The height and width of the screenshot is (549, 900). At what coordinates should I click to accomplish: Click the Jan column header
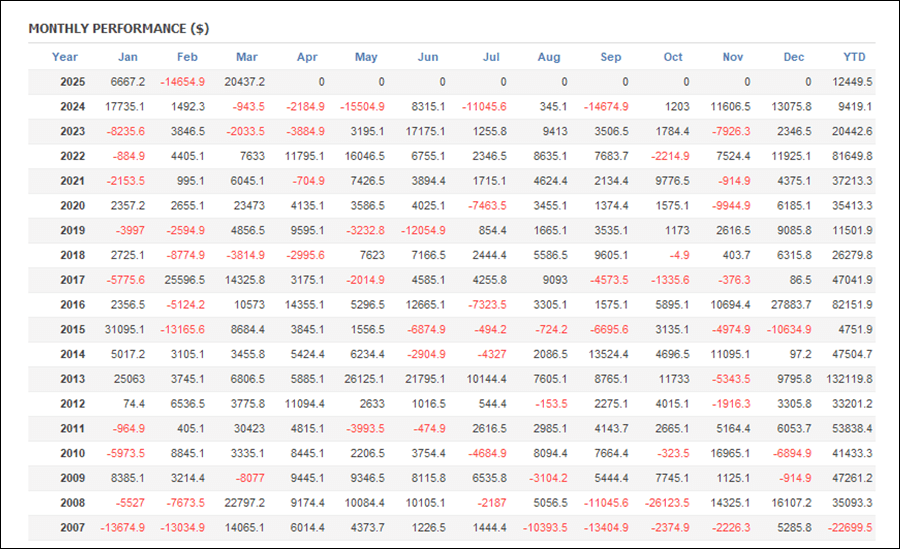pyautogui.click(x=128, y=57)
